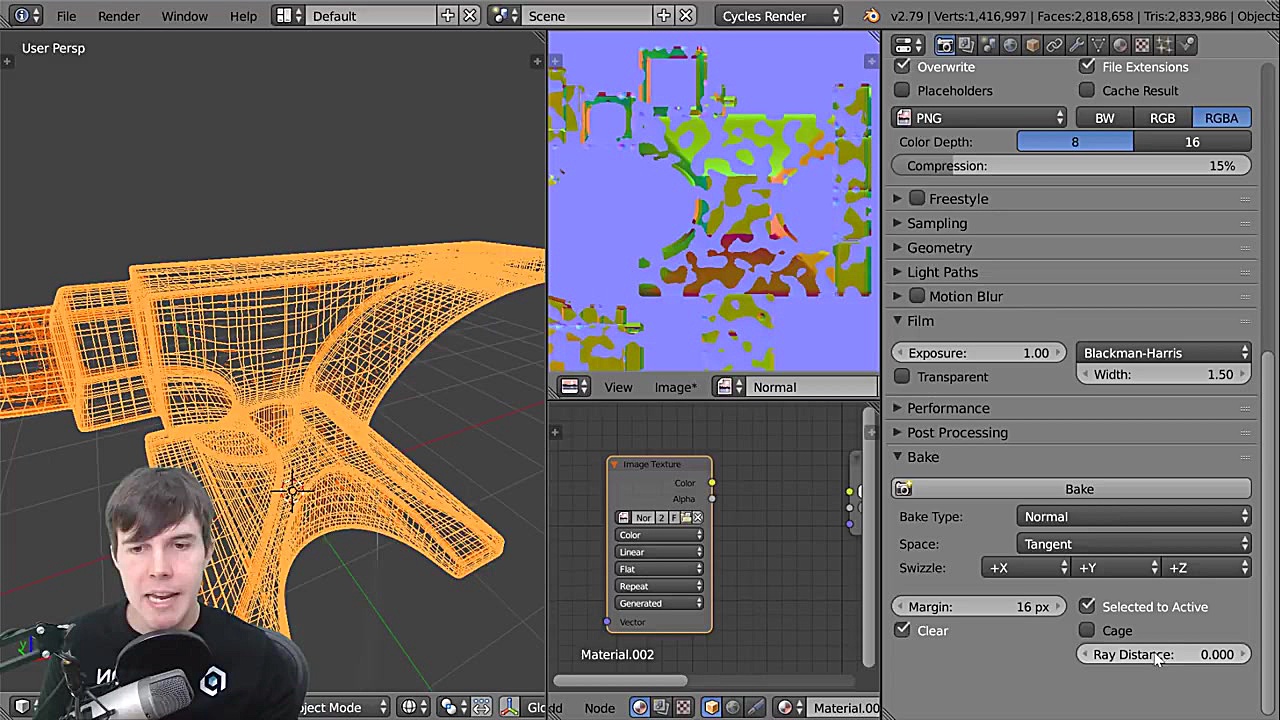Collapse the Bake panel
Viewport: 1280px width, 720px height.
(x=923, y=457)
